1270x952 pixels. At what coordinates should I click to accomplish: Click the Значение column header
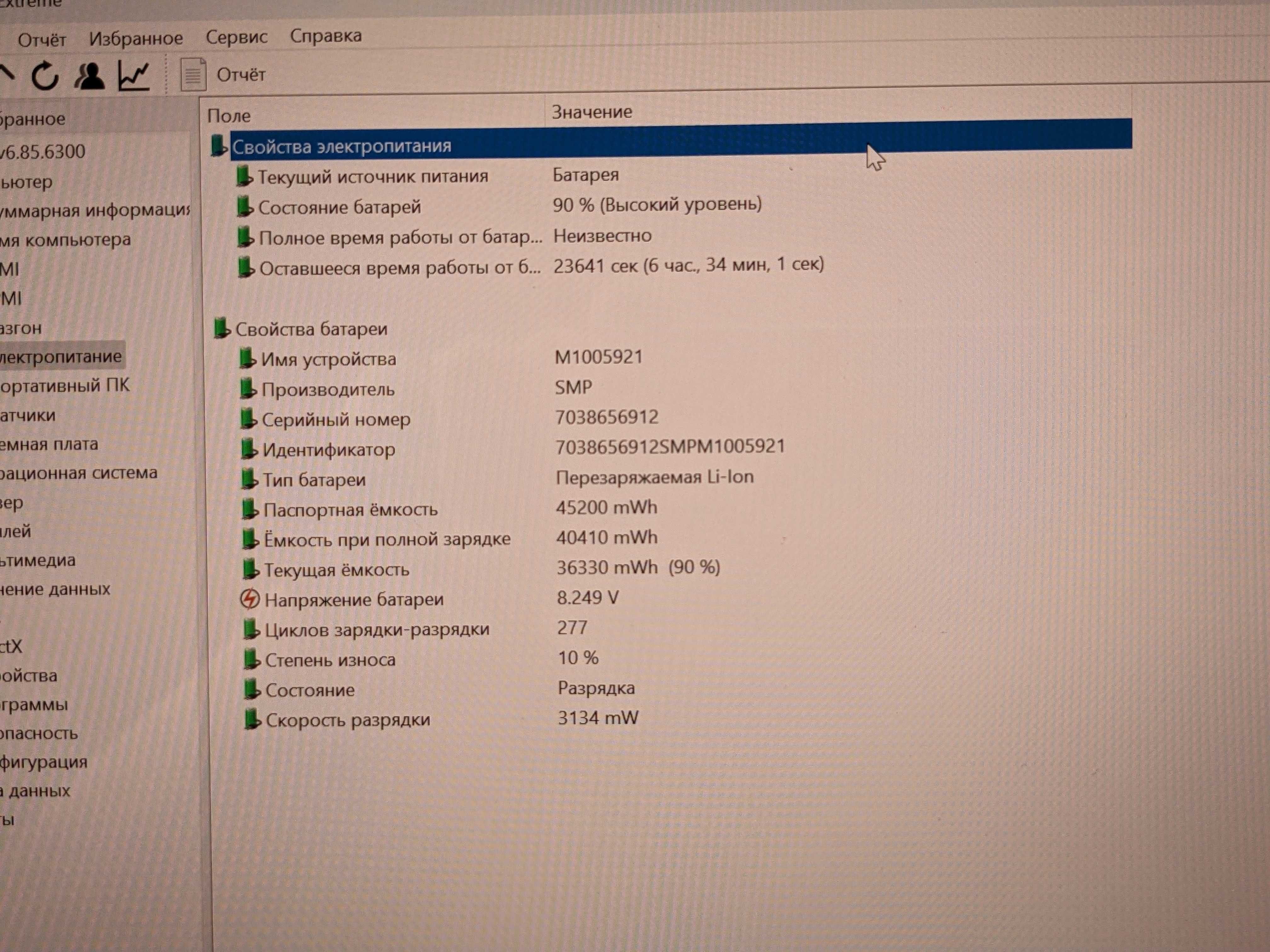[x=592, y=112]
